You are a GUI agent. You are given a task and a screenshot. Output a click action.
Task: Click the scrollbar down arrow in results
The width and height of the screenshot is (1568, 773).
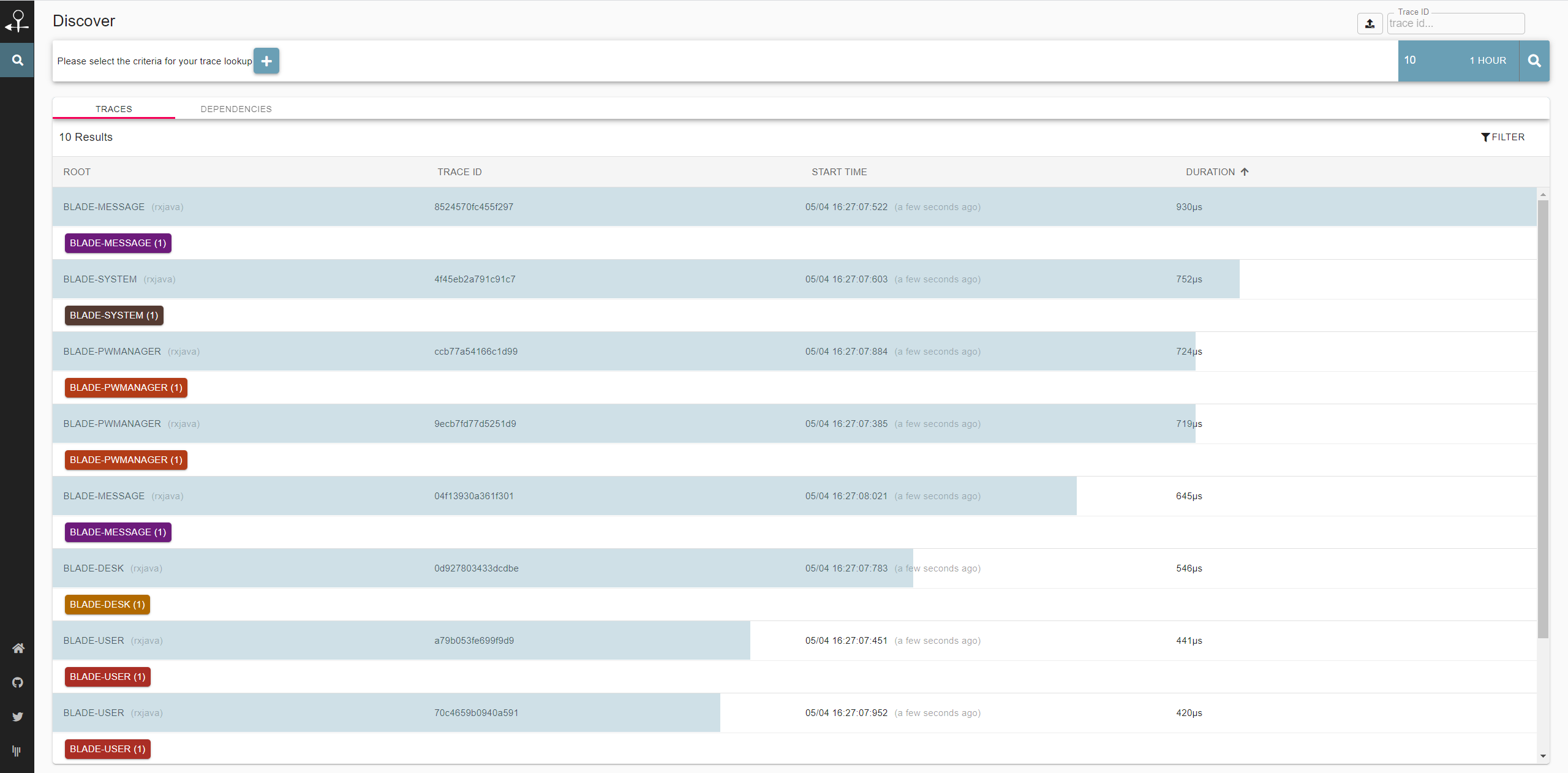click(1543, 756)
